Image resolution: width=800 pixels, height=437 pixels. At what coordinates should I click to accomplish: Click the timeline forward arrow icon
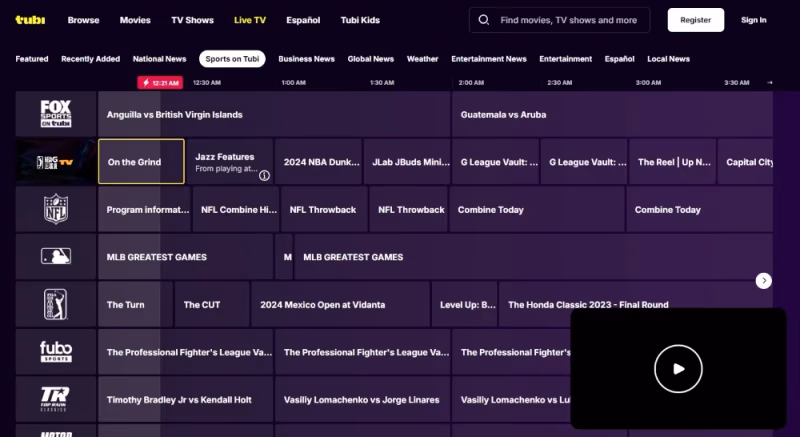(770, 83)
